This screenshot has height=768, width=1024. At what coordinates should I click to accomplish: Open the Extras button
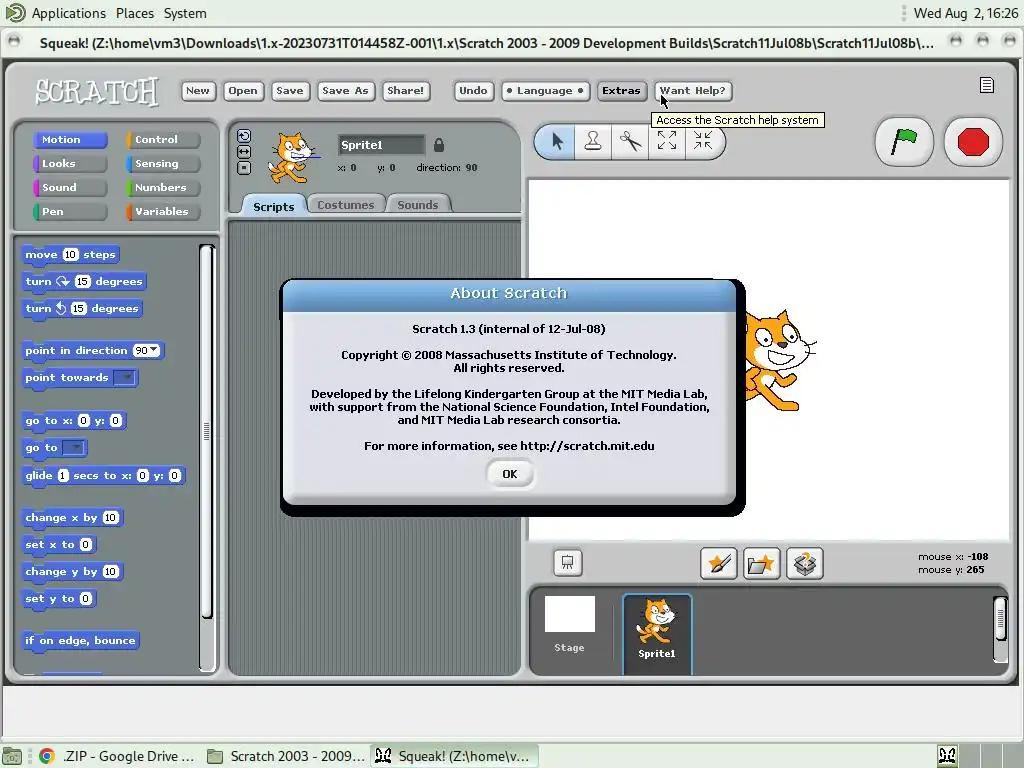click(x=621, y=91)
